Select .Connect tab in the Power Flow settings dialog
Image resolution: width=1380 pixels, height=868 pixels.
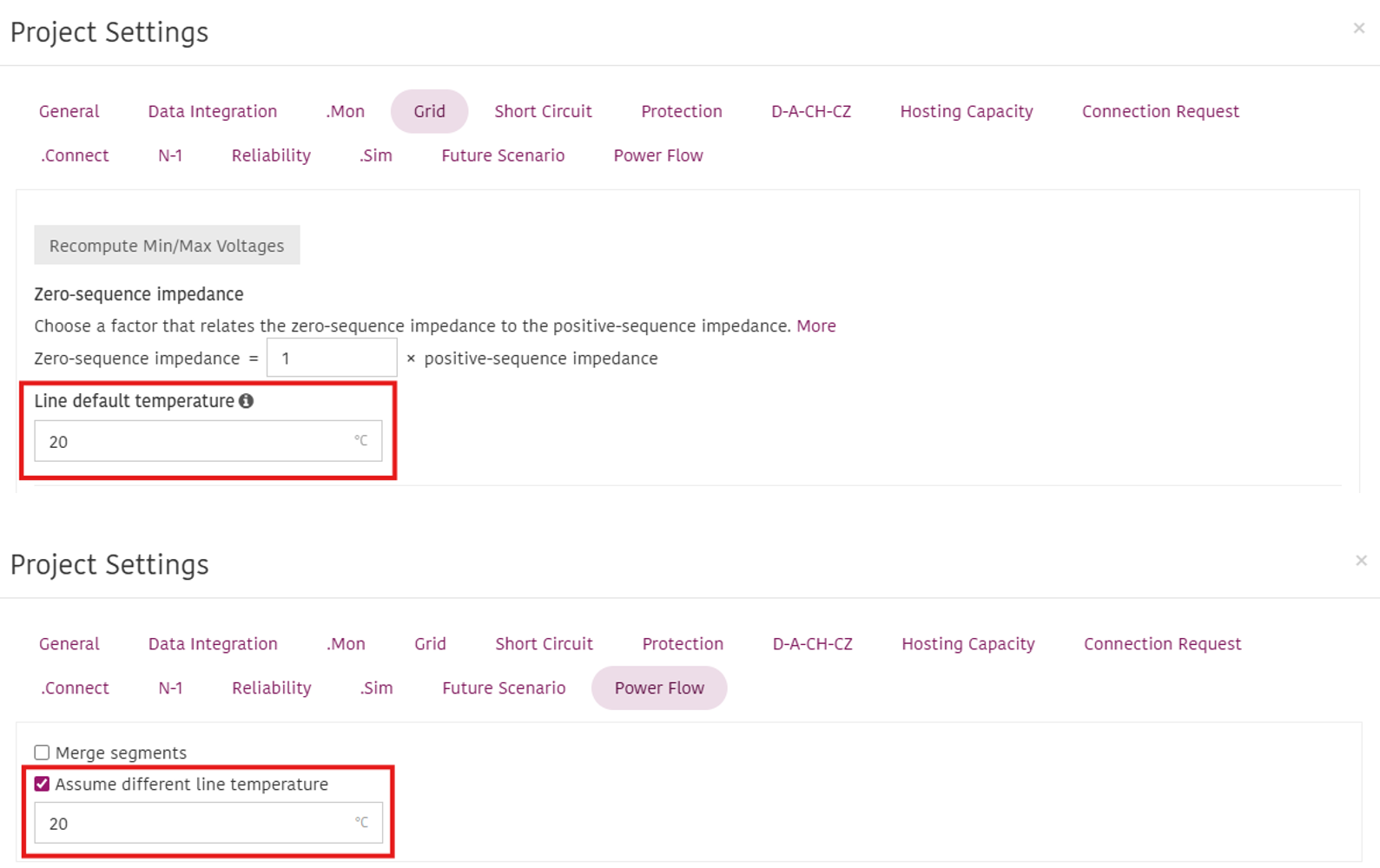click(75, 688)
